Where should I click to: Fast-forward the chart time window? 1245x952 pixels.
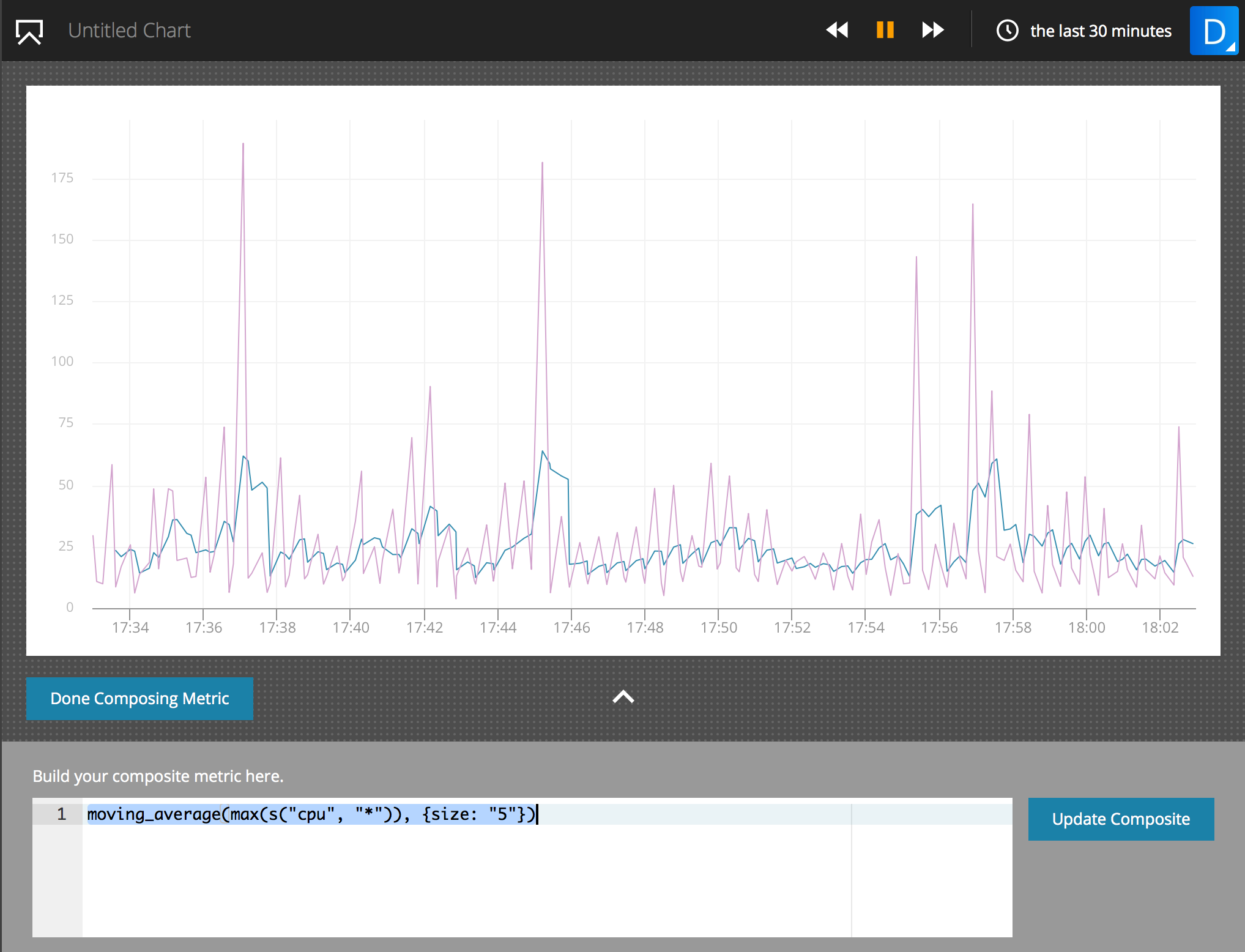pyautogui.click(x=932, y=30)
